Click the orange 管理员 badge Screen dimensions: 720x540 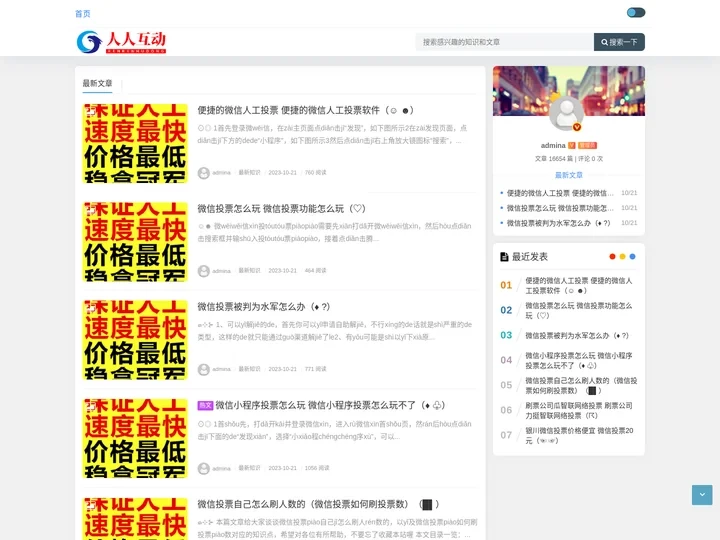point(587,146)
